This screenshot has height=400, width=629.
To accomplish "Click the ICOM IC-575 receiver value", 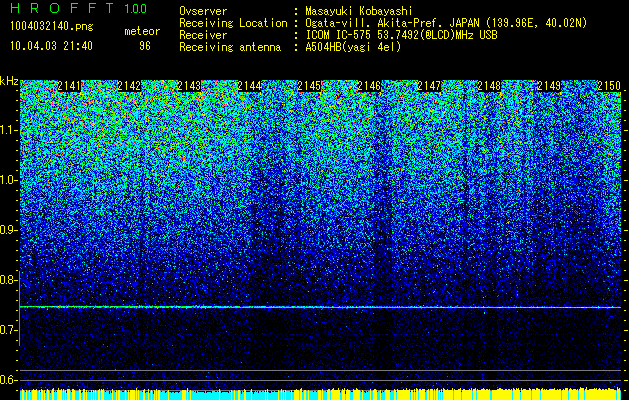I will pos(401,35).
